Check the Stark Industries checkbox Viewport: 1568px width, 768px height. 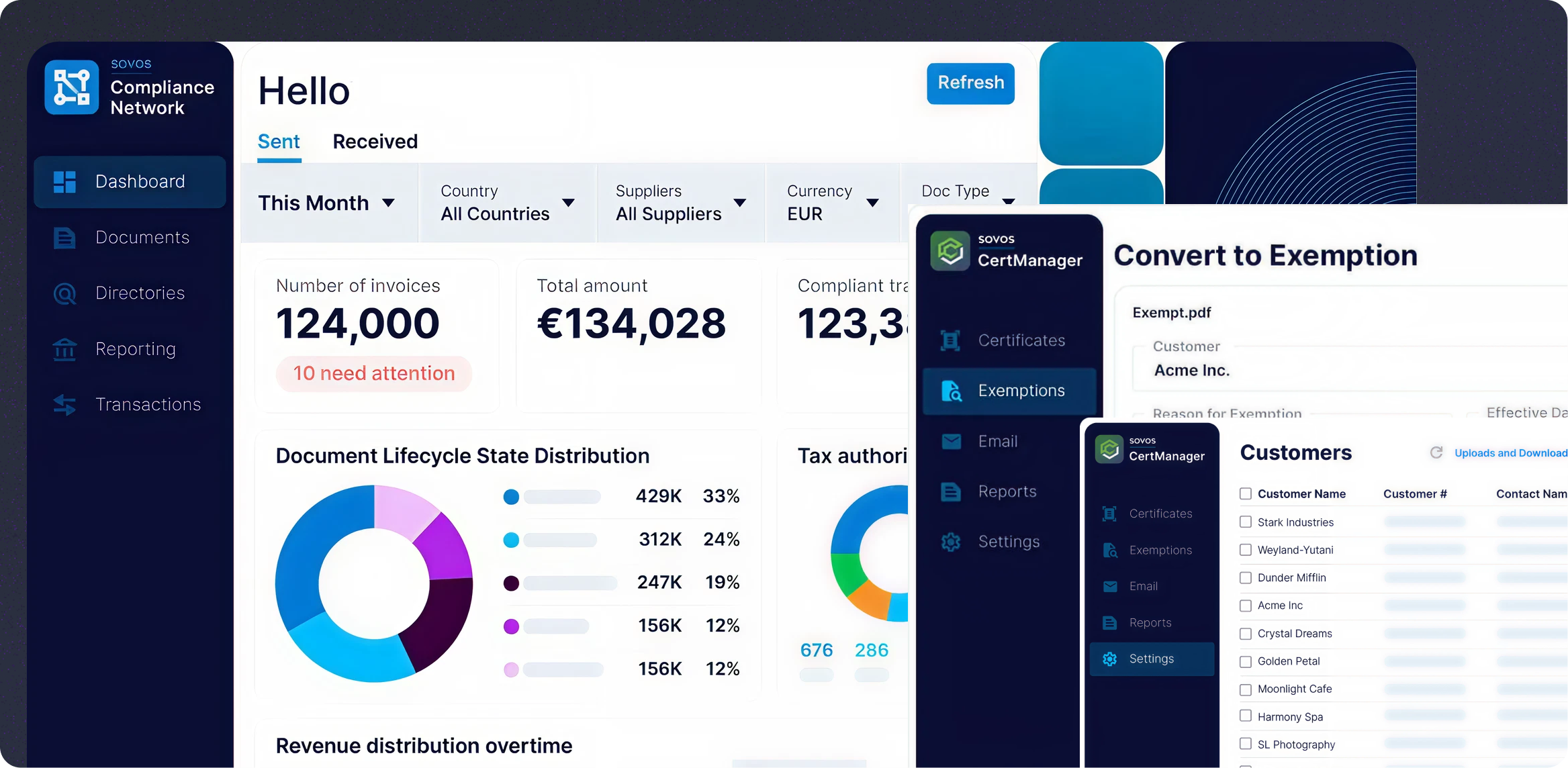coord(1245,522)
